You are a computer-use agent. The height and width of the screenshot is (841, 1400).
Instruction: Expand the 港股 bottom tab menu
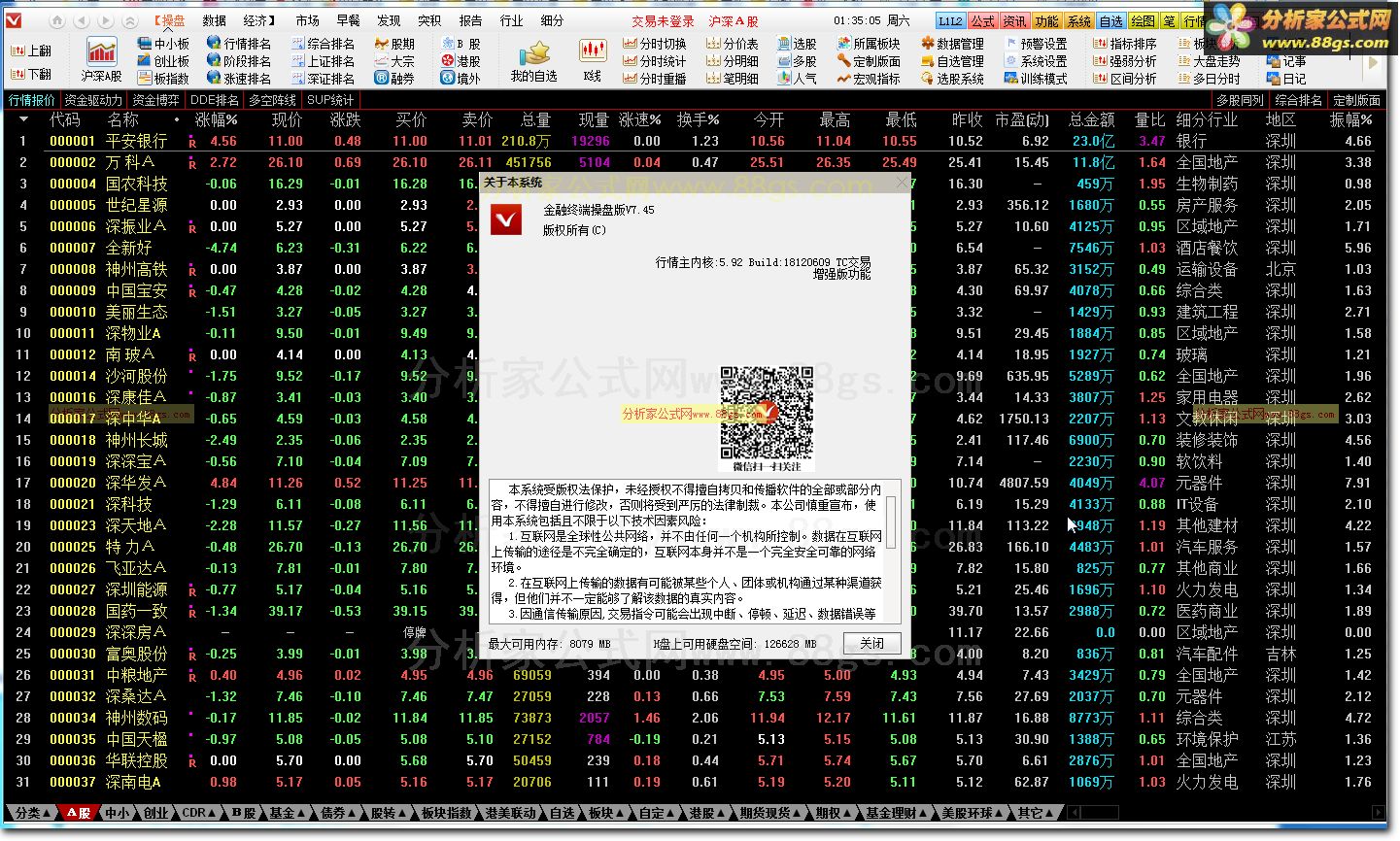[x=707, y=813]
